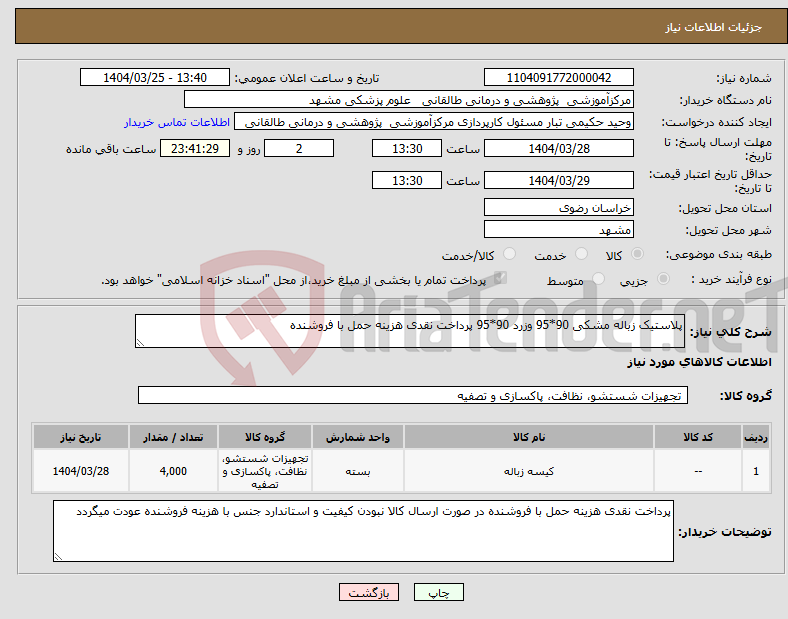Click the row number 1 cell
This screenshot has height=619, width=788.
point(756,471)
